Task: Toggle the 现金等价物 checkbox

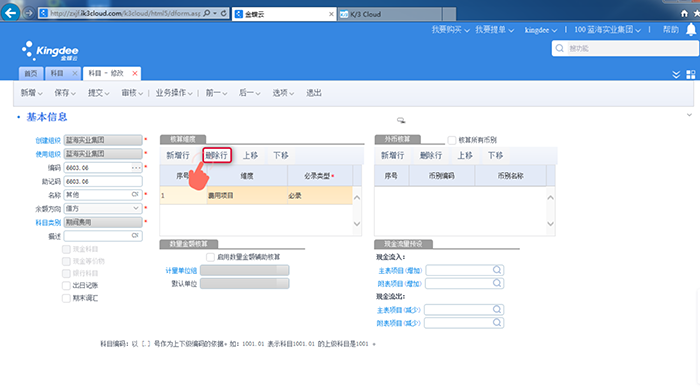Action: tap(66, 261)
